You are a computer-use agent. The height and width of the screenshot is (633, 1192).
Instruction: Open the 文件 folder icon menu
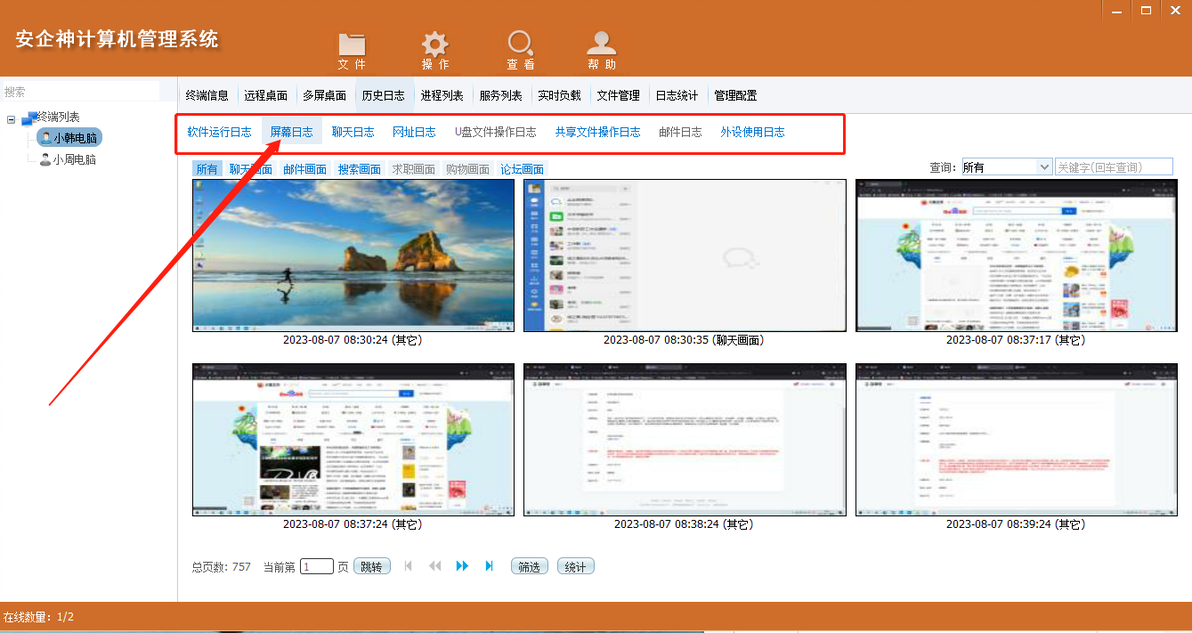point(352,43)
